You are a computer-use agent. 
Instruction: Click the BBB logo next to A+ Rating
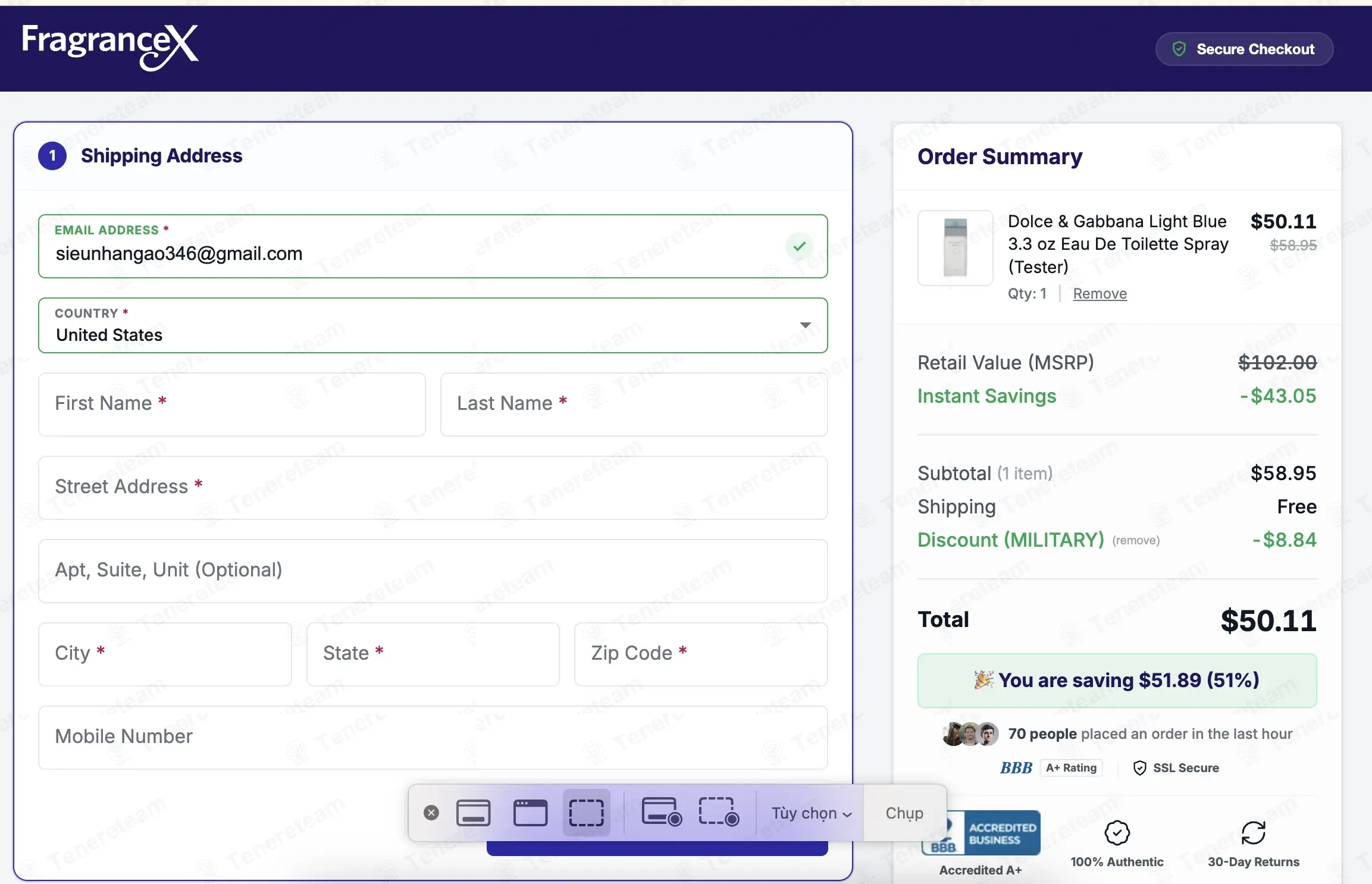point(1016,768)
